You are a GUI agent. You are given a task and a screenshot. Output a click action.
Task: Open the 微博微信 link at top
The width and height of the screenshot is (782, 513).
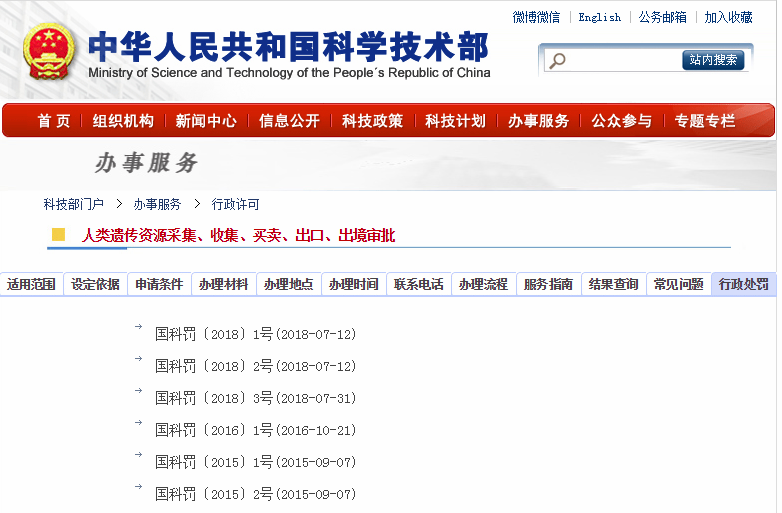click(x=536, y=17)
